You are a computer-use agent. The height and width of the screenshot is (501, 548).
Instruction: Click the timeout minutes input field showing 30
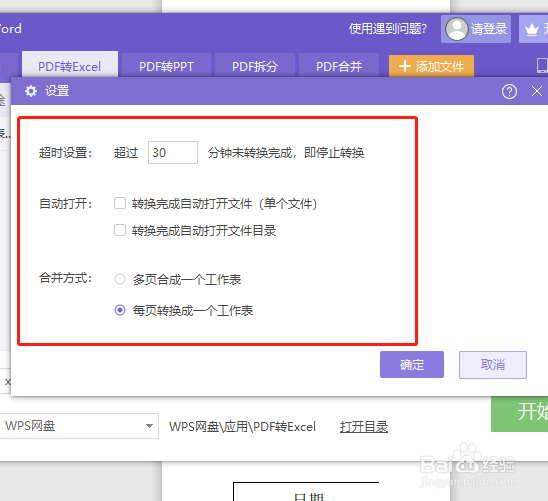[173, 152]
